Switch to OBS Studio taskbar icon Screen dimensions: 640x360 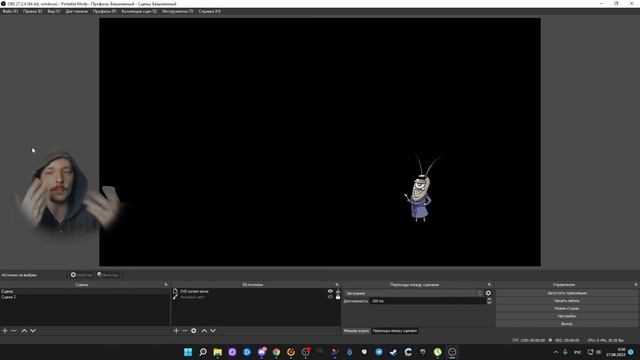(452, 352)
